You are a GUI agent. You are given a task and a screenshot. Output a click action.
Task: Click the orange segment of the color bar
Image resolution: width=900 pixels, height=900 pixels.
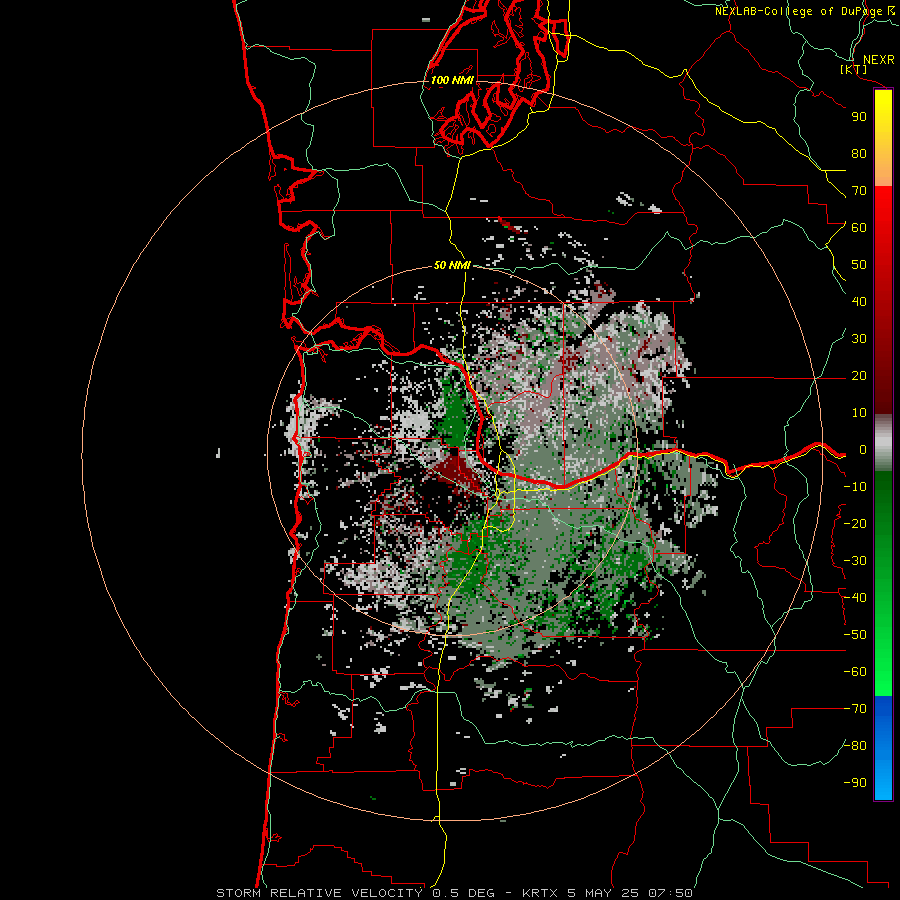pyautogui.click(x=883, y=166)
